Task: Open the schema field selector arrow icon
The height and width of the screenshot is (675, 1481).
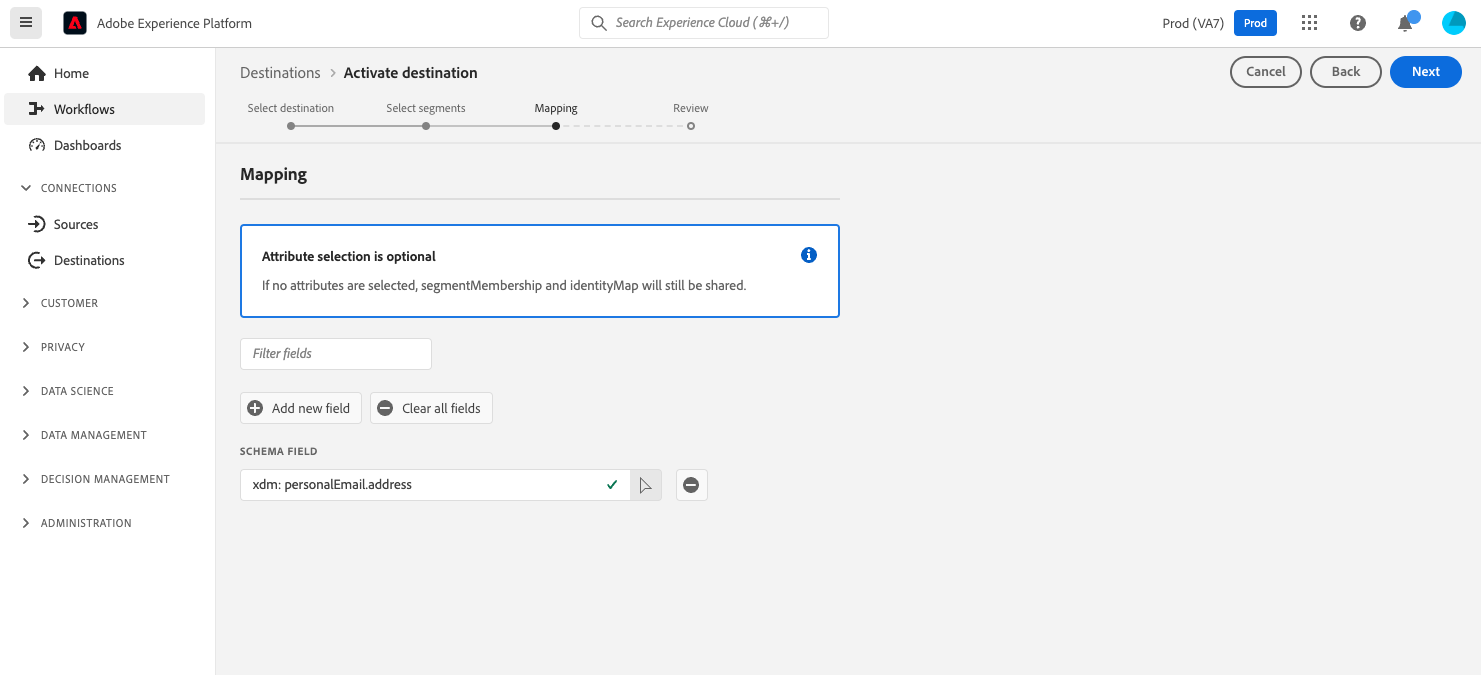Action: click(x=646, y=485)
